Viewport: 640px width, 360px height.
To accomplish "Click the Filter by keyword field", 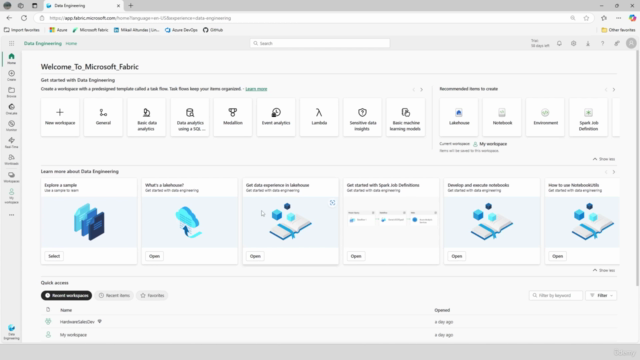I will (556, 296).
